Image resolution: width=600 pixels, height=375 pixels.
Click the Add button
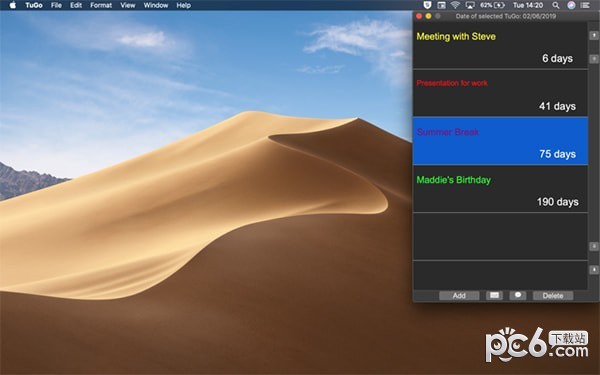(x=459, y=295)
